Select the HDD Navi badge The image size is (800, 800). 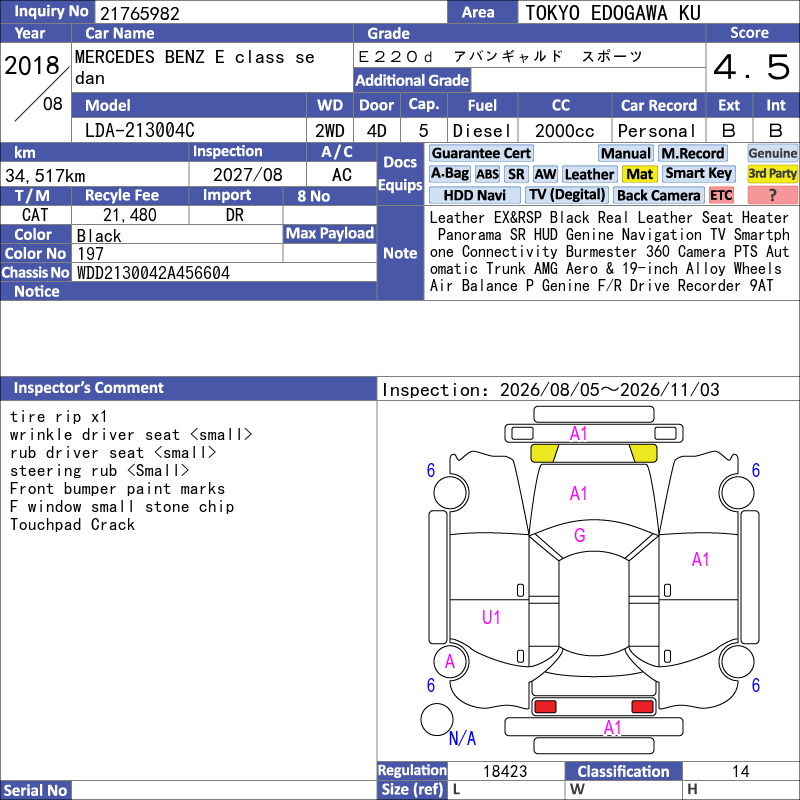tap(474, 195)
